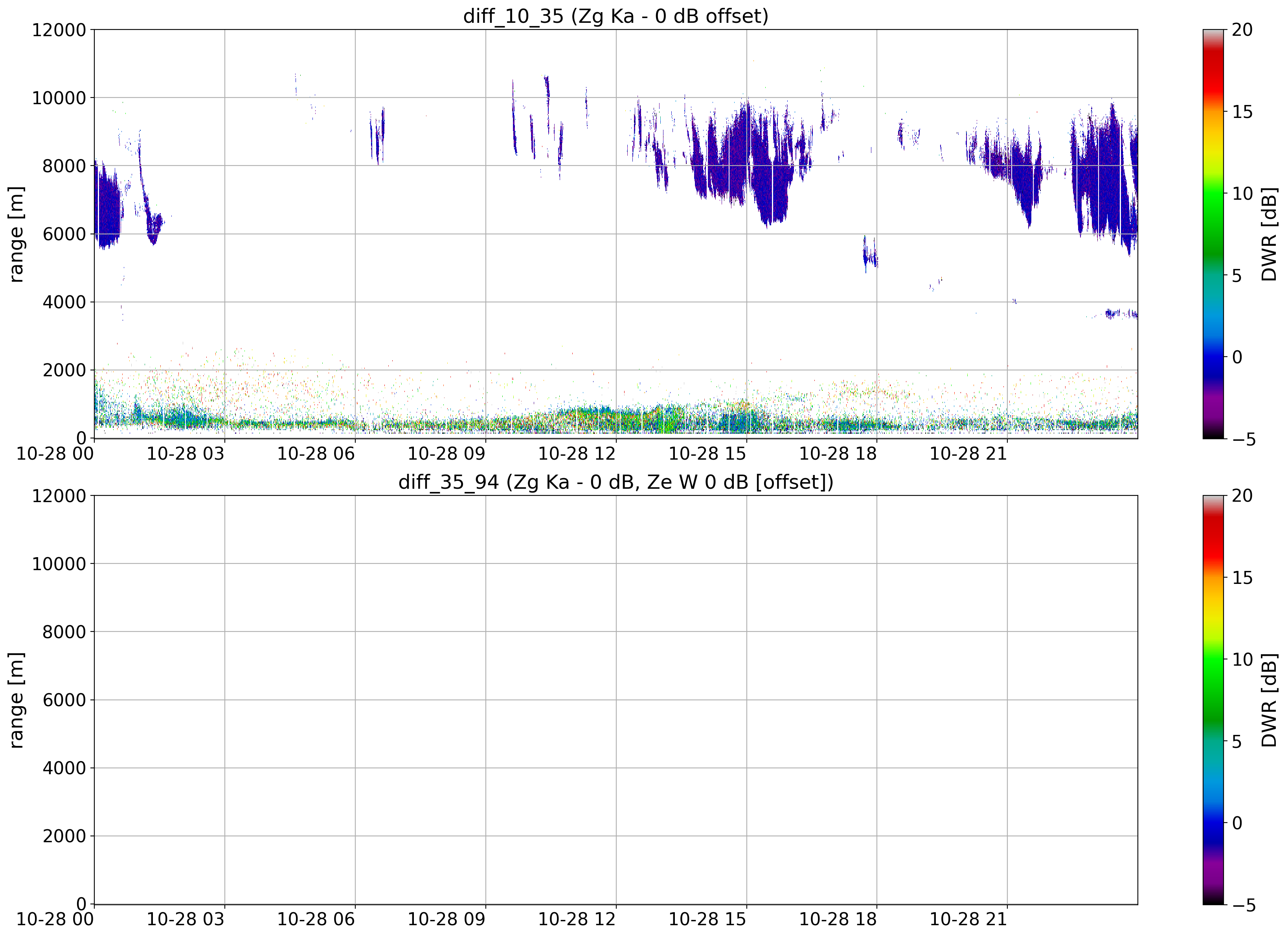Click the 4000 range tick on diff_10_35
This screenshot has width=1288, height=937.
click(x=64, y=302)
